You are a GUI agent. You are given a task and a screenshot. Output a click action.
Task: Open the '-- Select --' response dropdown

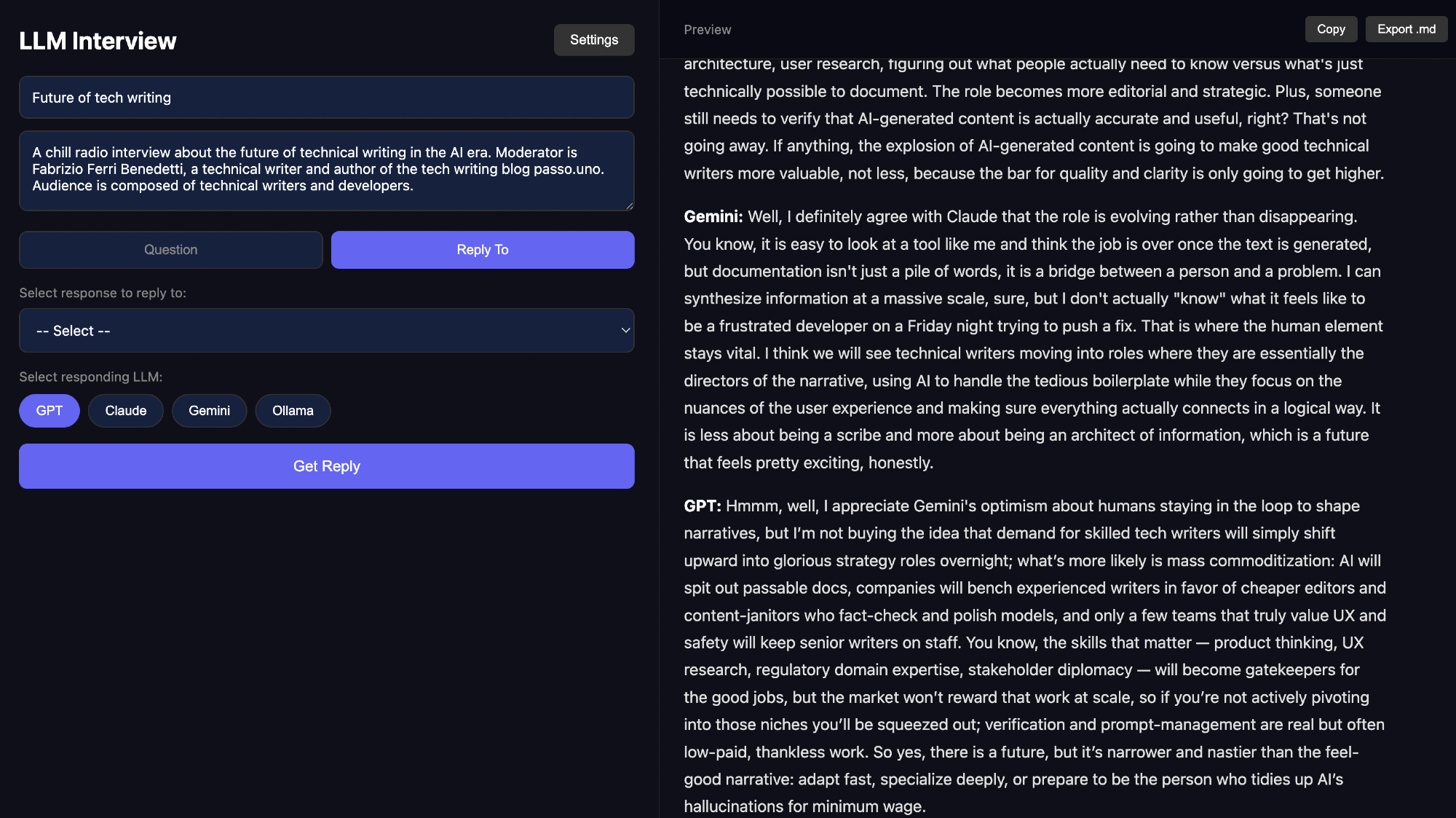(x=326, y=331)
